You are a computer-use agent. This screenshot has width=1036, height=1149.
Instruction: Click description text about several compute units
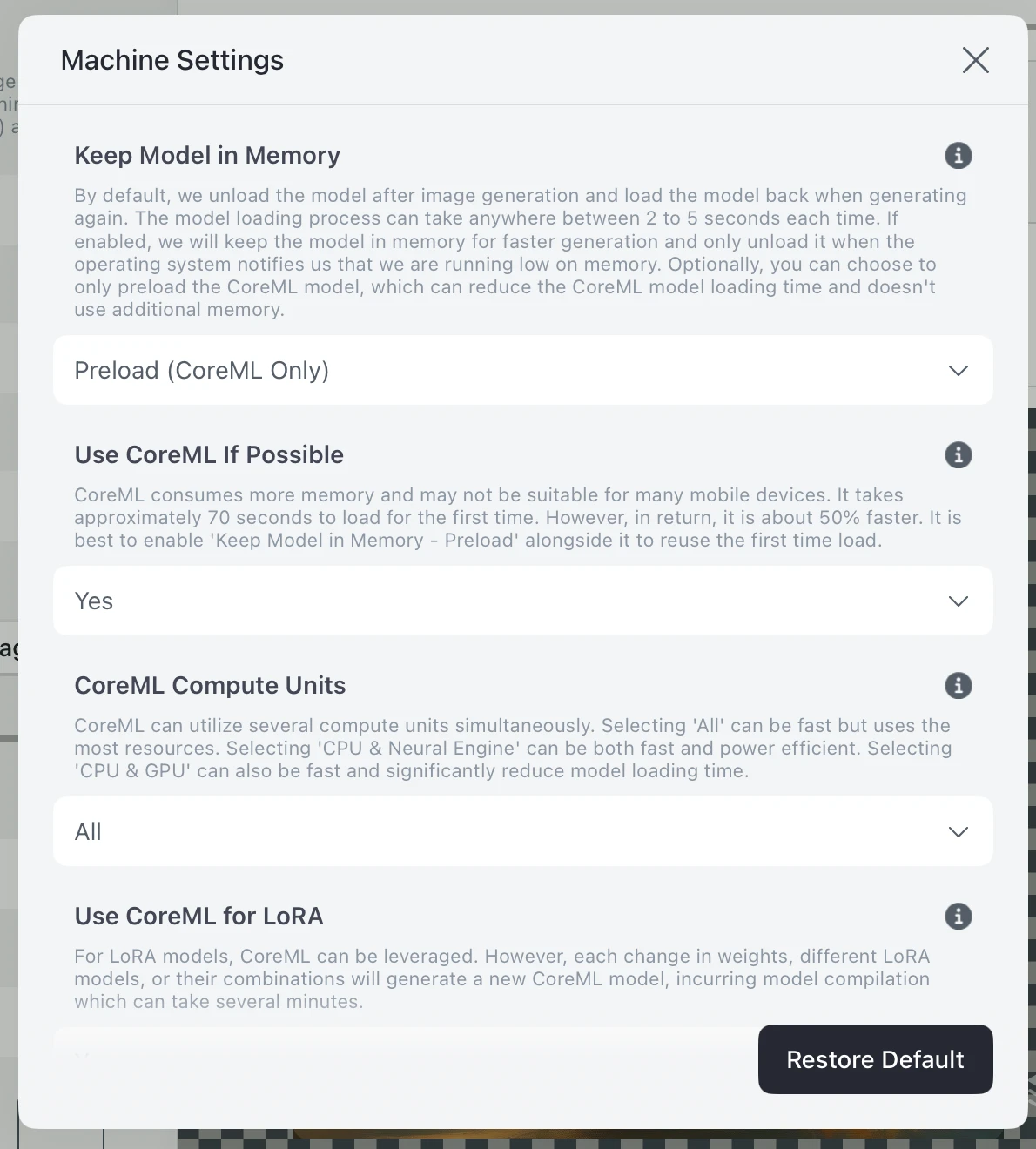[x=513, y=749]
